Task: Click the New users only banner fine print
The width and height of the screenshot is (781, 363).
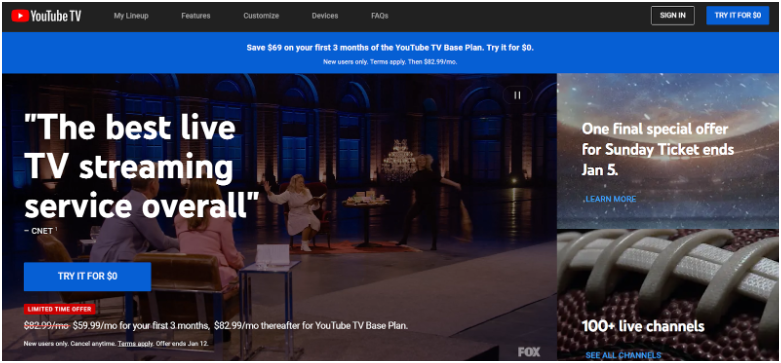Action: [x=390, y=62]
